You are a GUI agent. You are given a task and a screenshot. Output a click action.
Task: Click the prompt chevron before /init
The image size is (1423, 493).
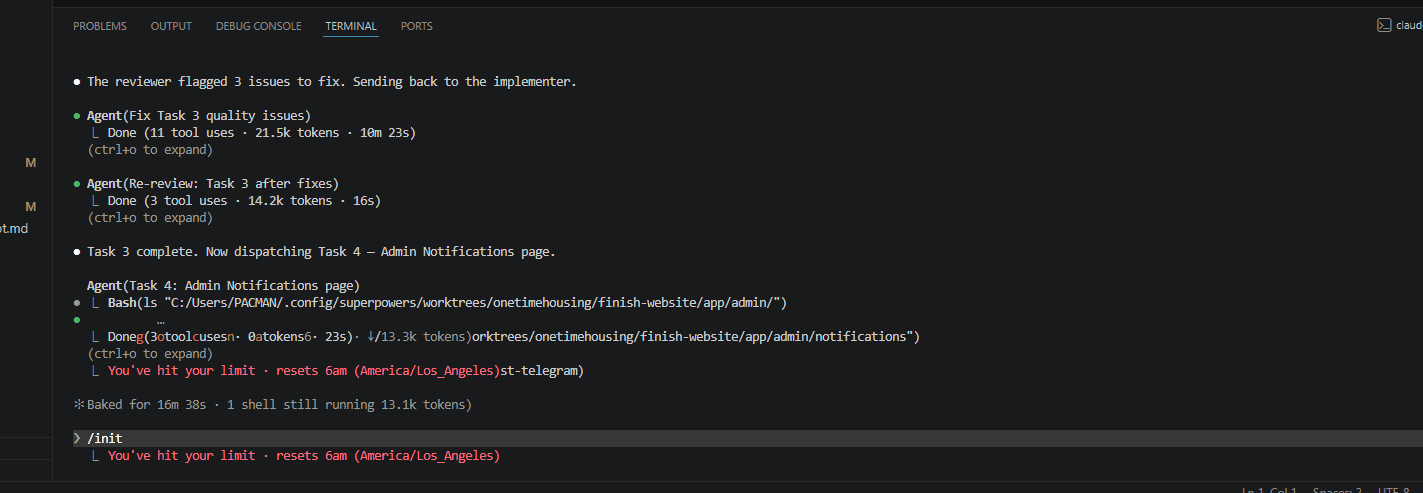77,439
